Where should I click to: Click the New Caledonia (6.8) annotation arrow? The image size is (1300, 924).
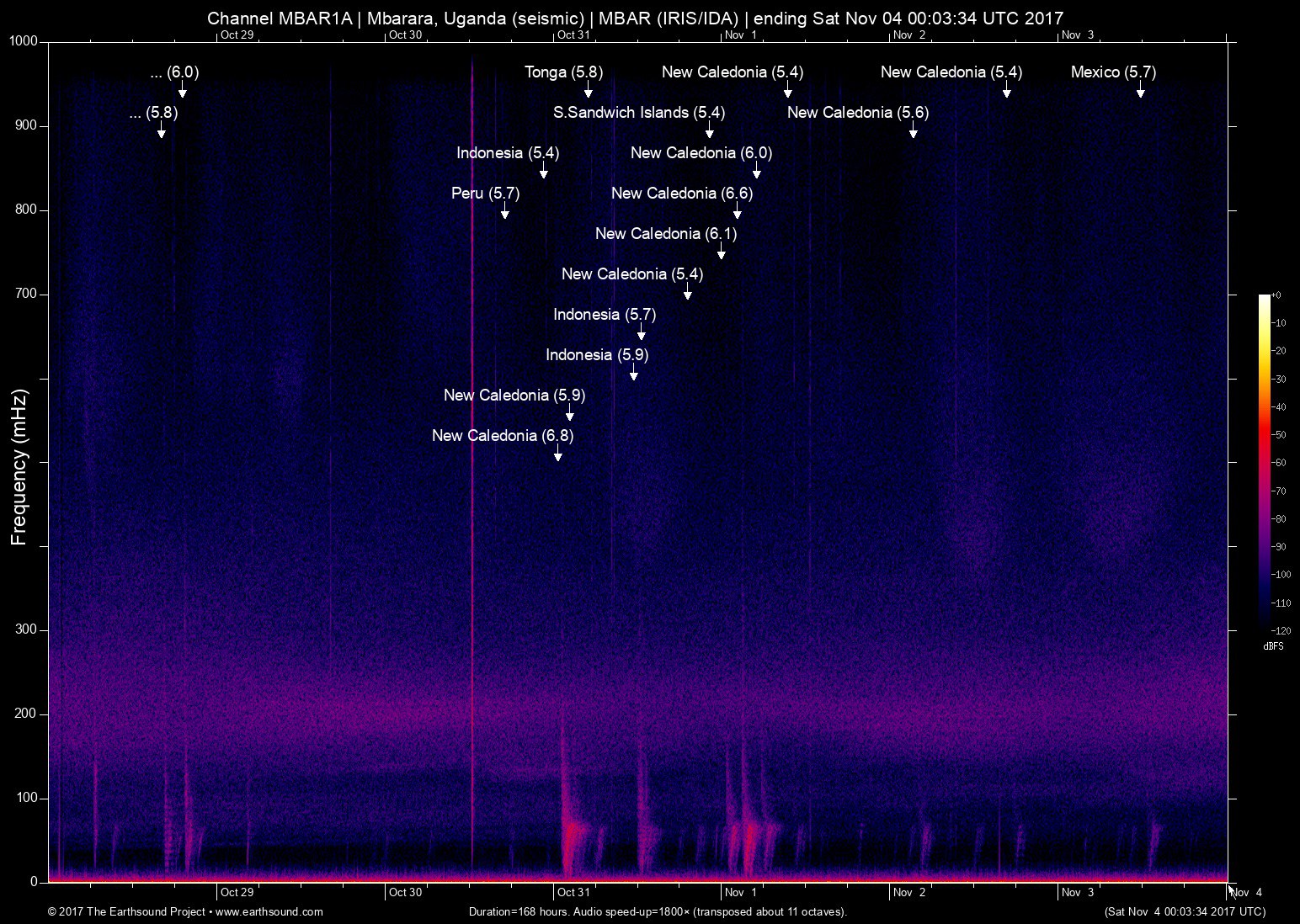557,454
